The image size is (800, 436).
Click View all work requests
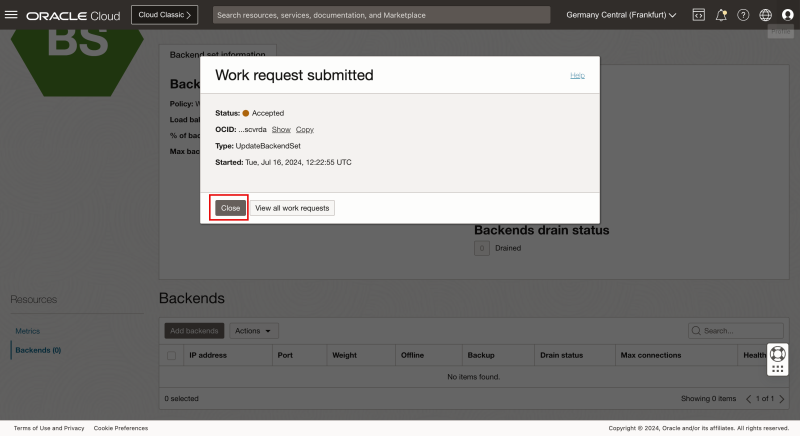point(292,208)
